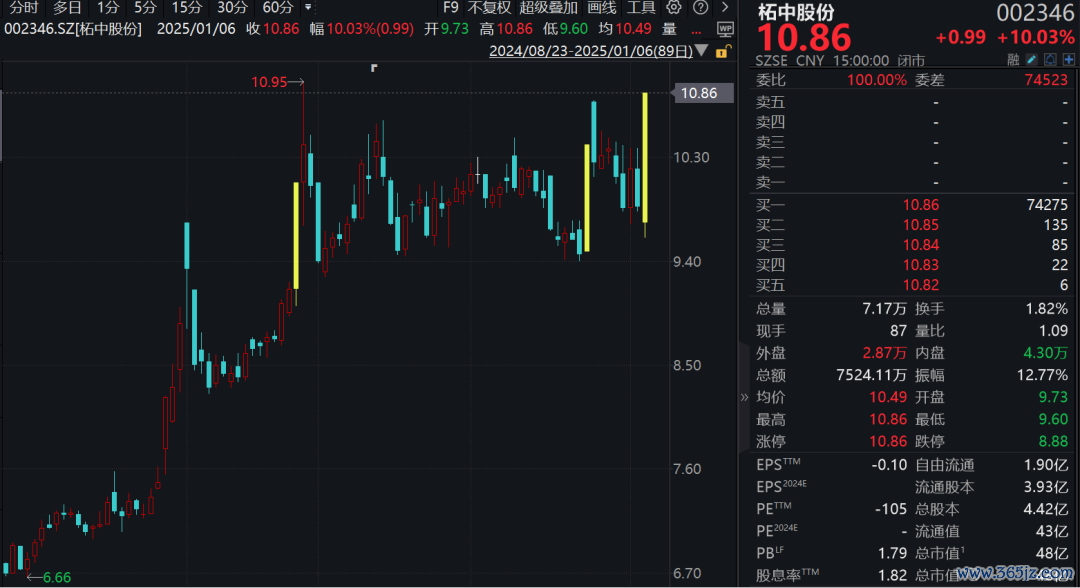
Task: Select the 30分 period tab
Action: pos(232,8)
